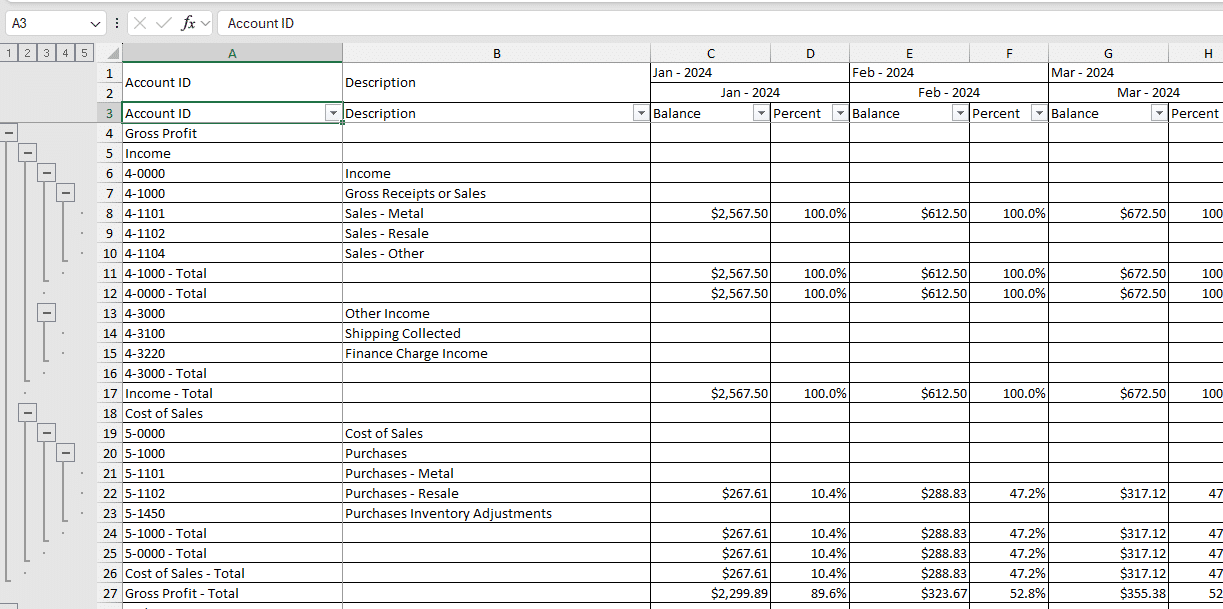This screenshot has width=1223, height=609.
Task: Click the Sales - Resale description cell
Action: [x=496, y=233]
